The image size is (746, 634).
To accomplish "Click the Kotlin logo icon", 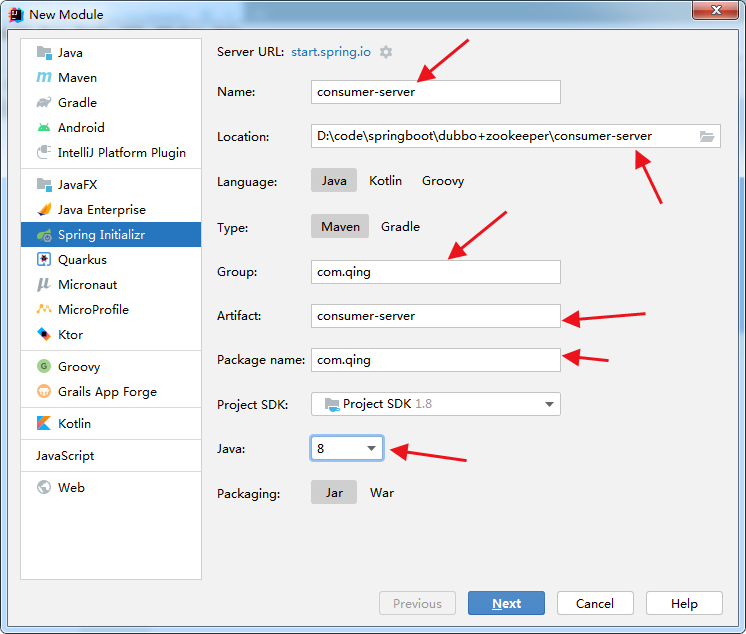I will [x=44, y=423].
